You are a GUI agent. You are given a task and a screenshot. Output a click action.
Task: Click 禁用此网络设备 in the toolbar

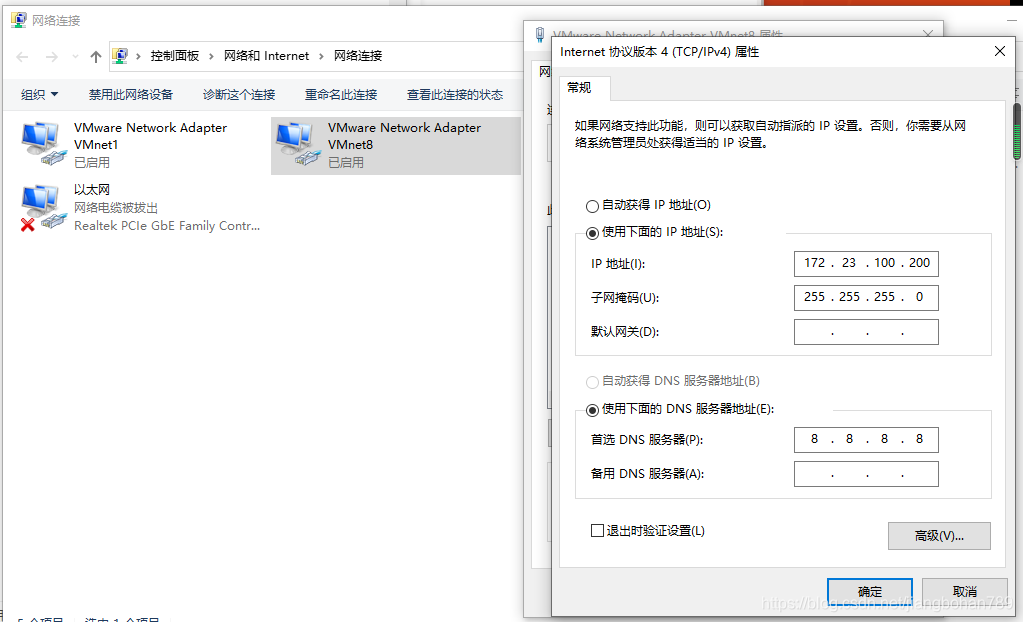(130, 95)
